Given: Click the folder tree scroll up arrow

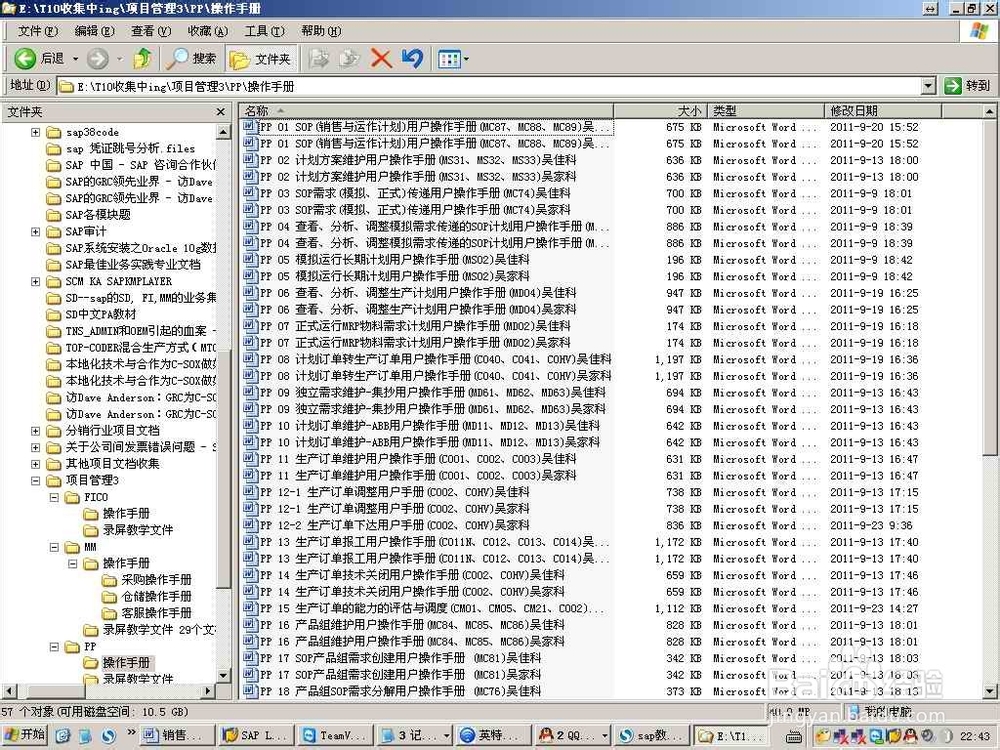Looking at the screenshot, I should tap(223, 132).
